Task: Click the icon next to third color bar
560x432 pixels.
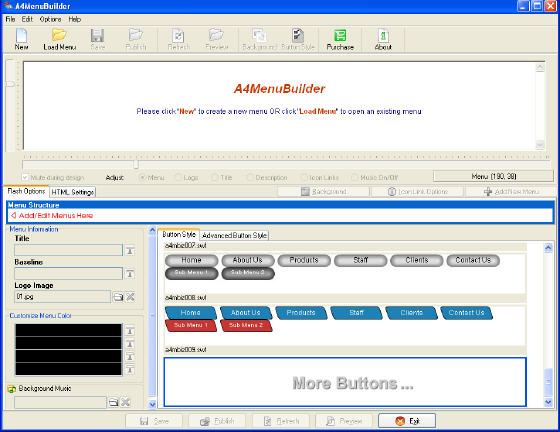Action: 130,357
